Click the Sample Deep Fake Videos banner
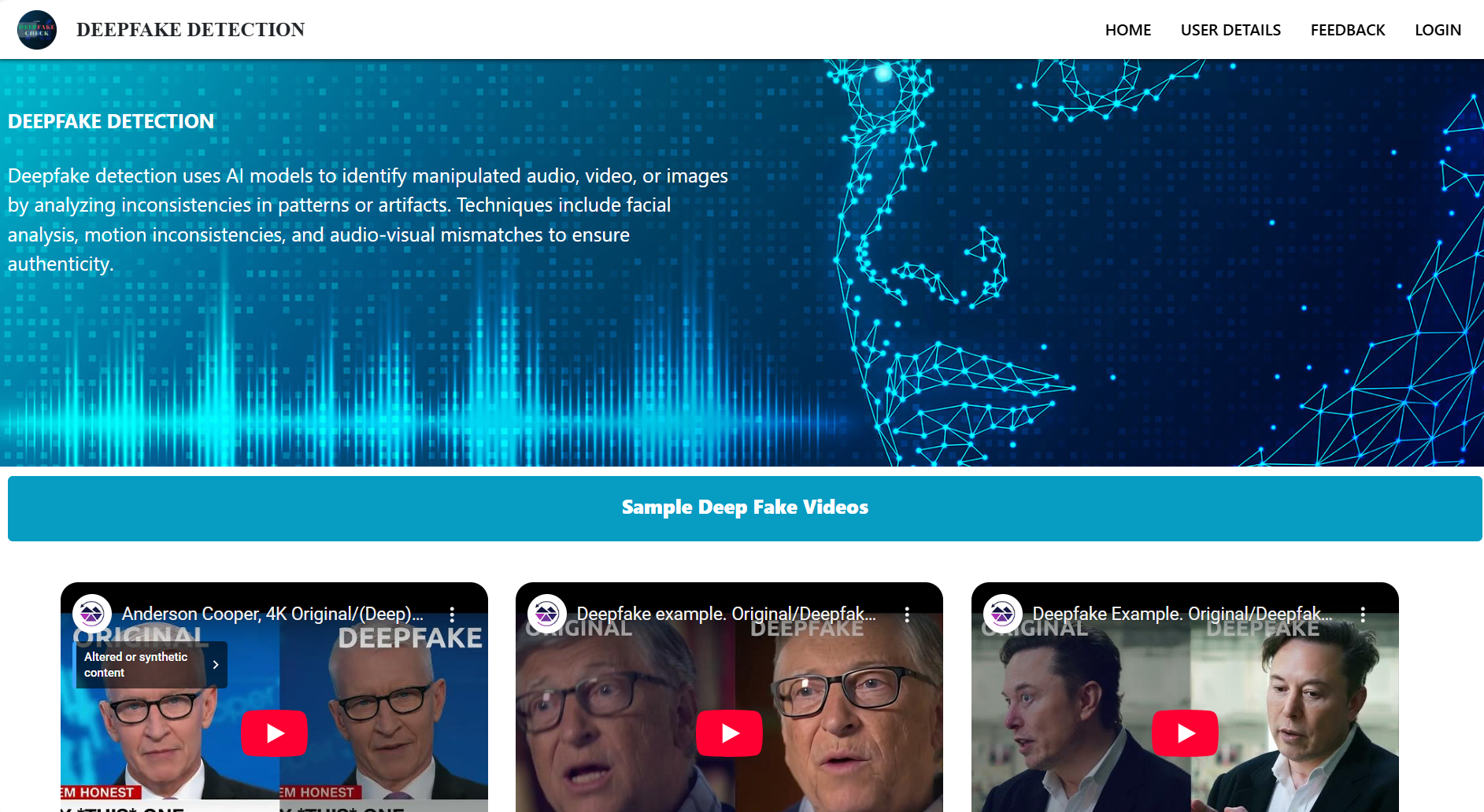 click(x=745, y=508)
